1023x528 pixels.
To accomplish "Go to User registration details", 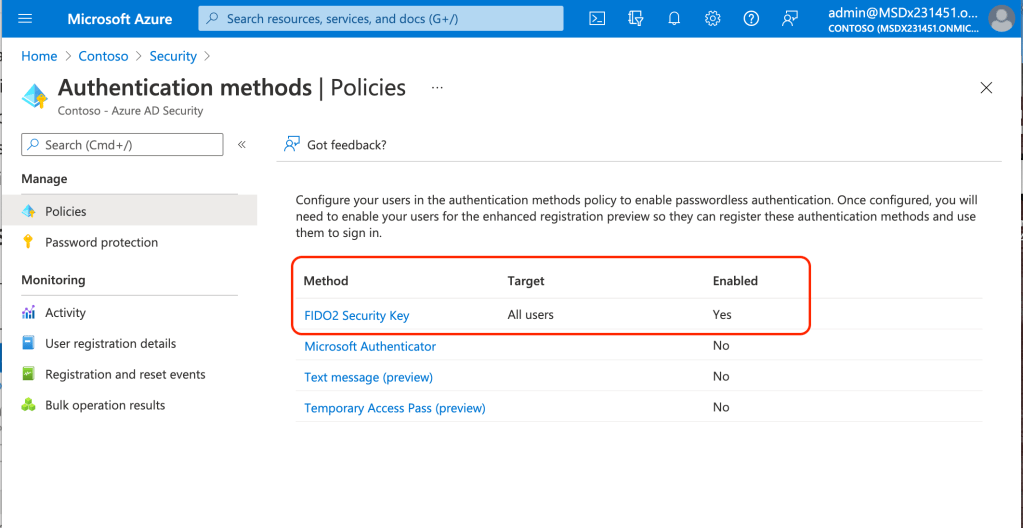I will (x=110, y=344).
